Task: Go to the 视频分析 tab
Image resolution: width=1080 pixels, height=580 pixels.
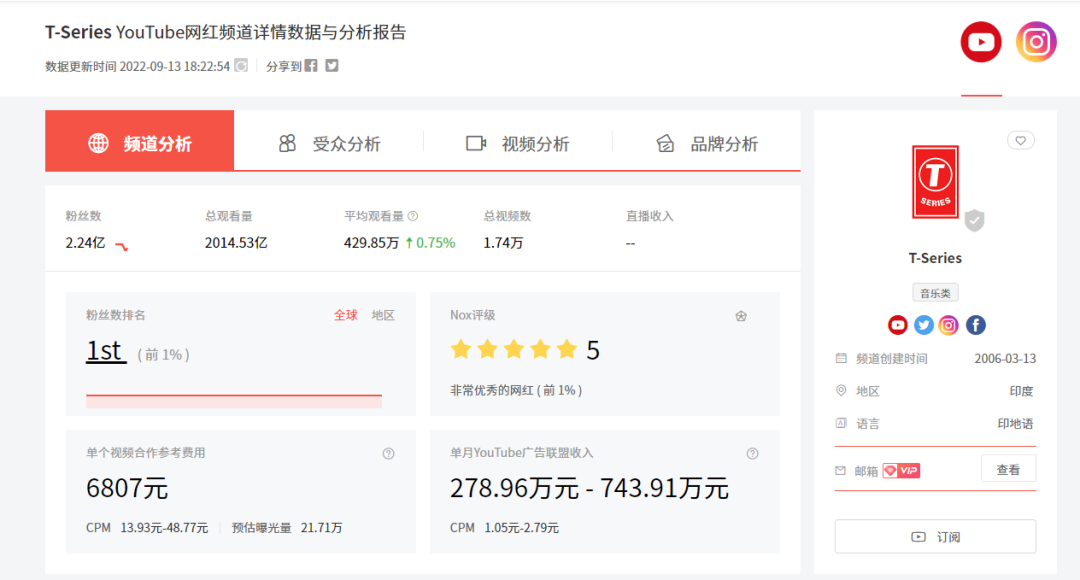Action: click(x=518, y=144)
